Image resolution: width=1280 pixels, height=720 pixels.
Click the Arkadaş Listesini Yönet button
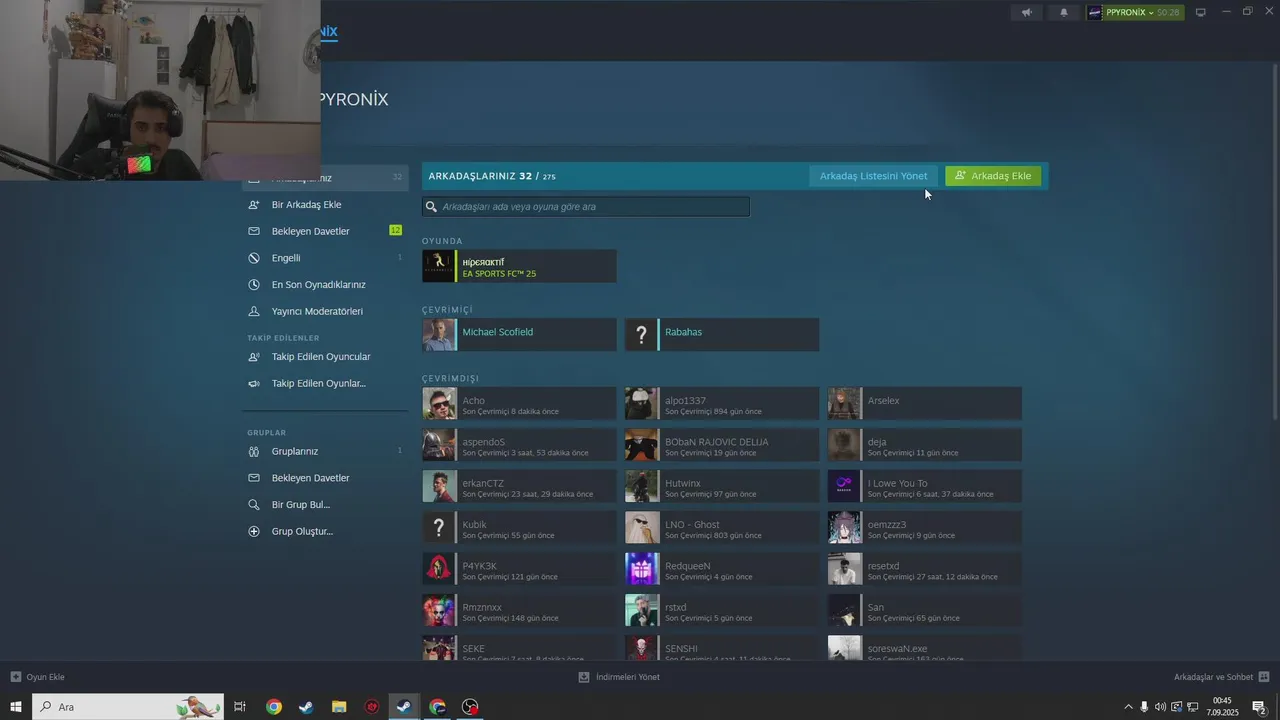pos(873,176)
